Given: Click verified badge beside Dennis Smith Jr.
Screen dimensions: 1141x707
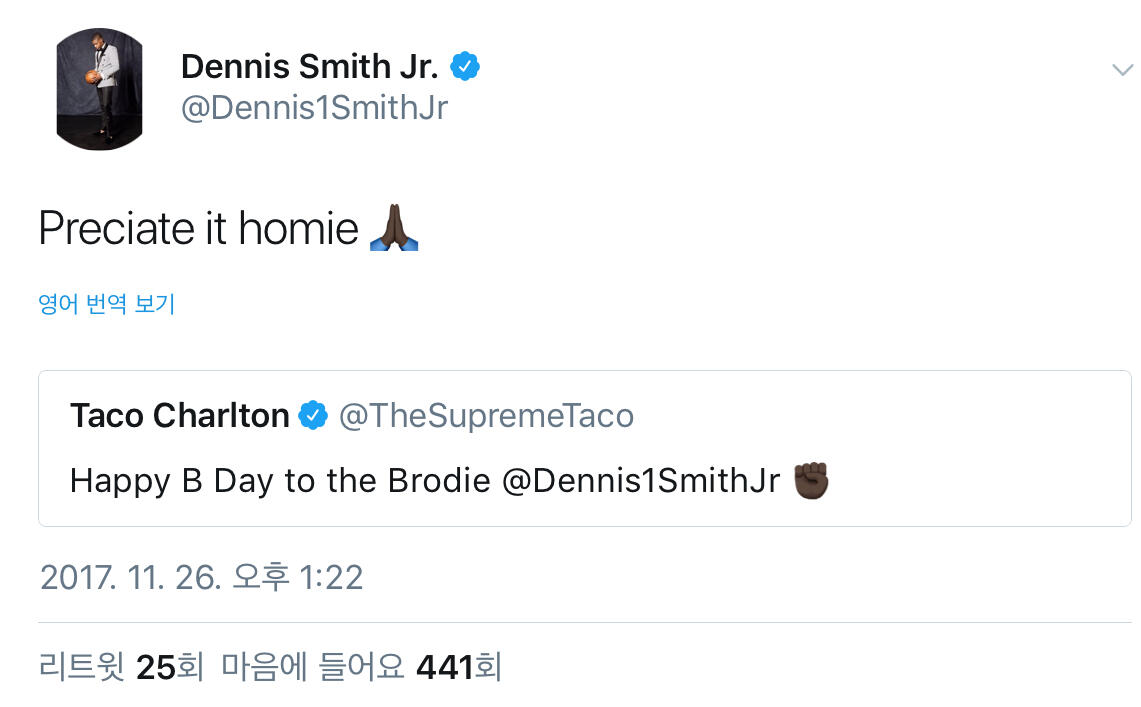Looking at the screenshot, I should tap(464, 67).
